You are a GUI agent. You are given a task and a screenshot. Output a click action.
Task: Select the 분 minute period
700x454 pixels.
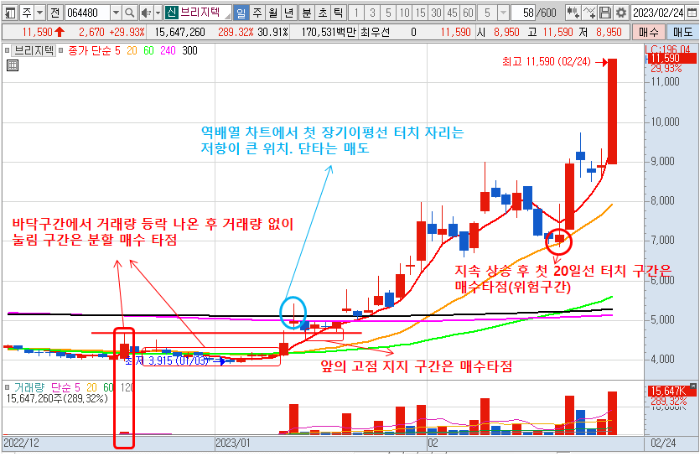point(306,12)
